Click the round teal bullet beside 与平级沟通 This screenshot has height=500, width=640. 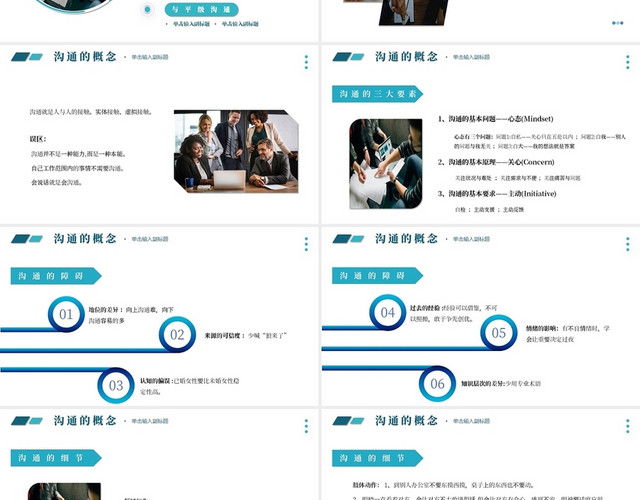pos(147,9)
